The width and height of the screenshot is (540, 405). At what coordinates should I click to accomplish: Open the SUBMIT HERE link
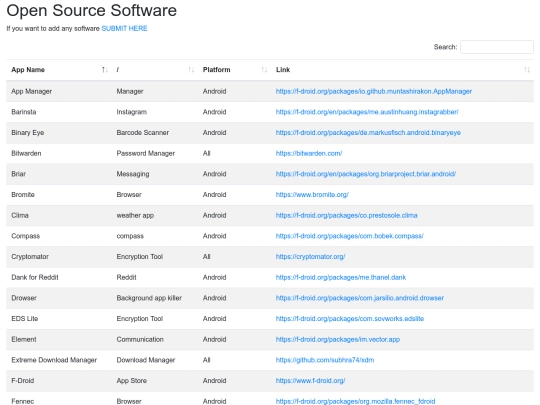(x=124, y=29)
